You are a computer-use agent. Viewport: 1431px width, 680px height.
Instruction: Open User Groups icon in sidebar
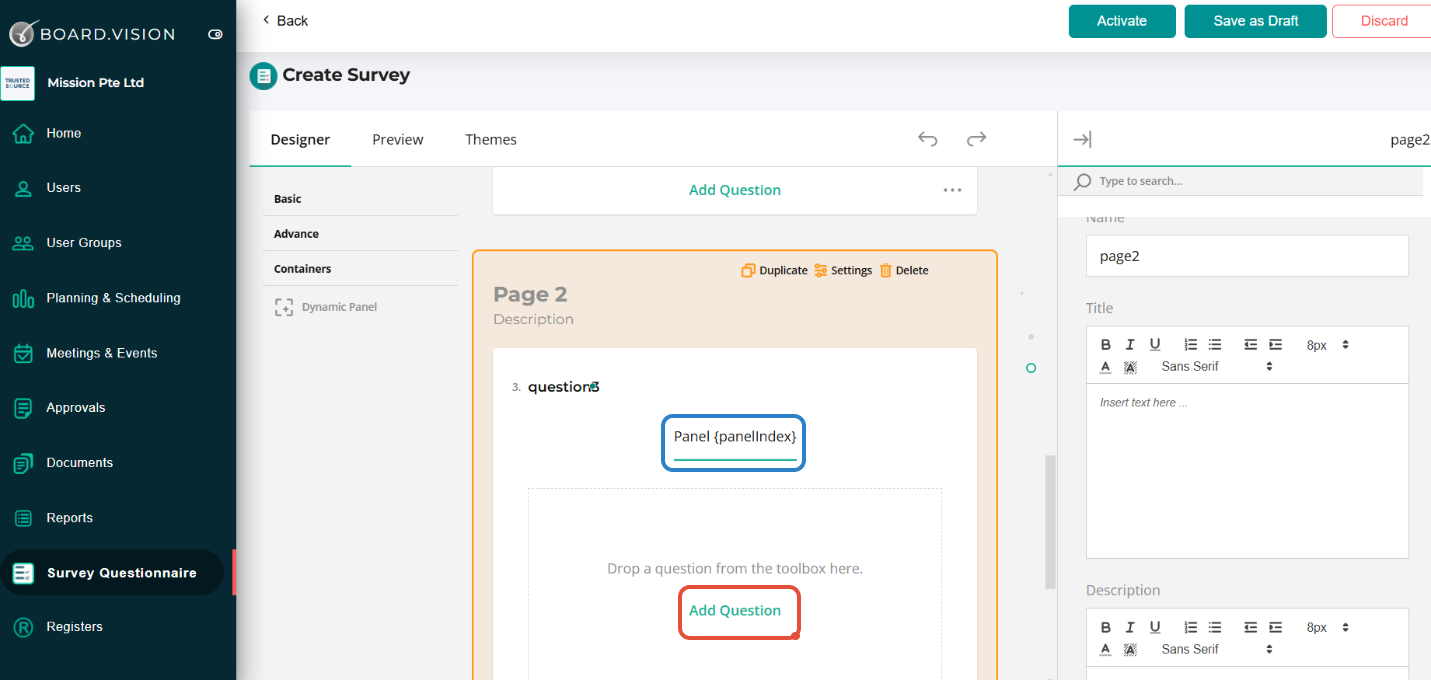pos(23,243)
